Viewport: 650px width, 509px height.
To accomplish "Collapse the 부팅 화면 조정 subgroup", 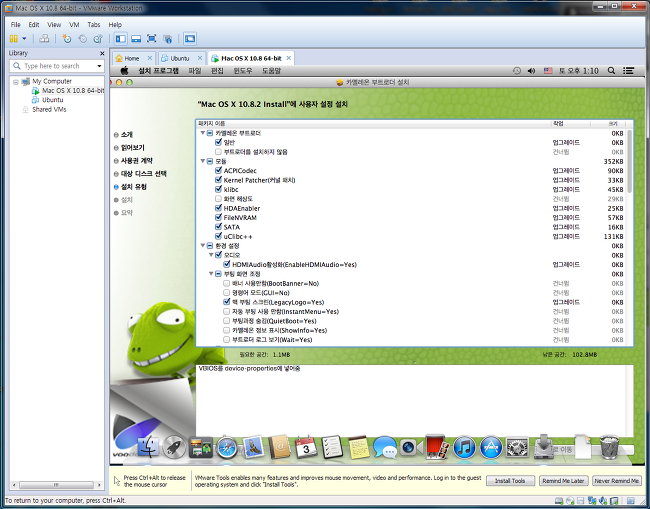I will tap(211, 274).
